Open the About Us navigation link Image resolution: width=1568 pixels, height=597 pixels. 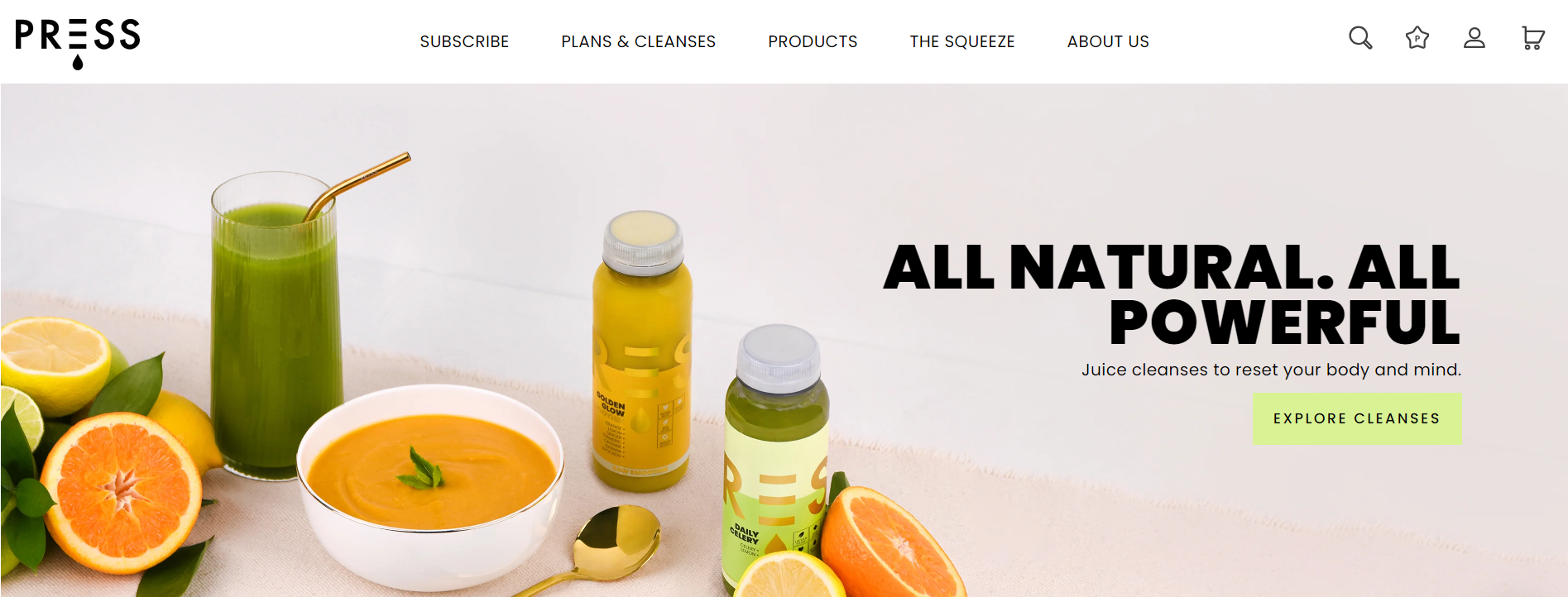pyautogui.click(x=1108, y=41)
